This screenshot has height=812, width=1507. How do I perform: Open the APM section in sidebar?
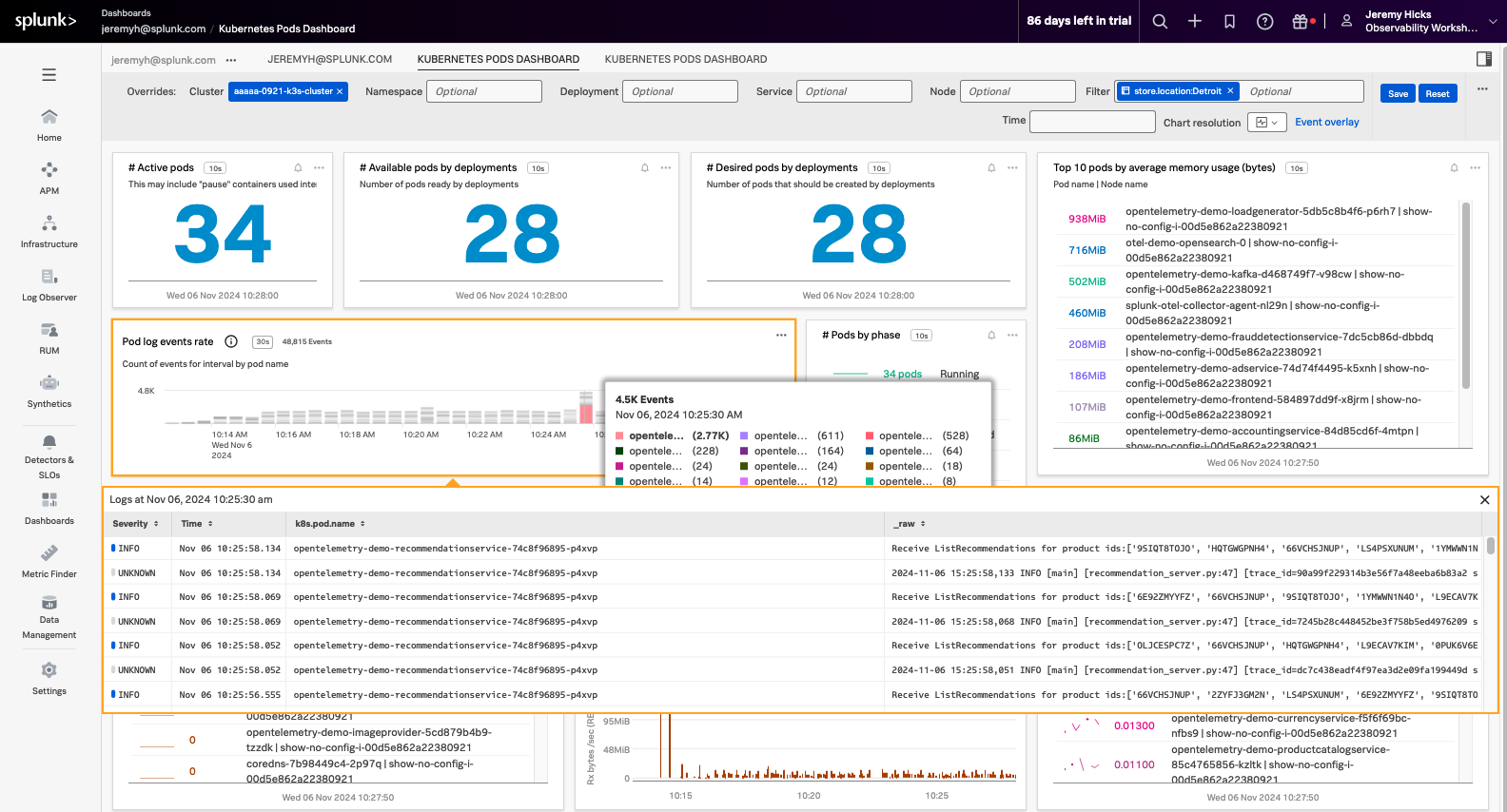point(49,178)
